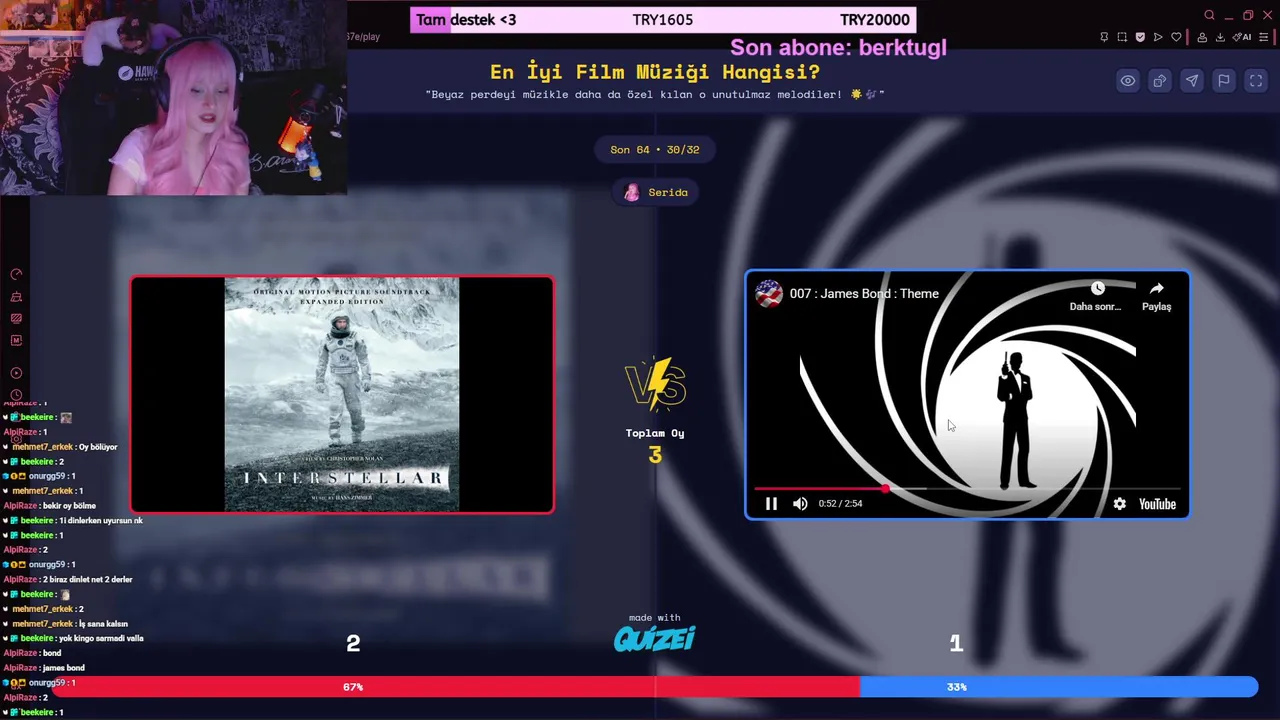Open video on YouTube via logo
The width and height of the screenshot is (1280, 720).
click(1157, 504)
